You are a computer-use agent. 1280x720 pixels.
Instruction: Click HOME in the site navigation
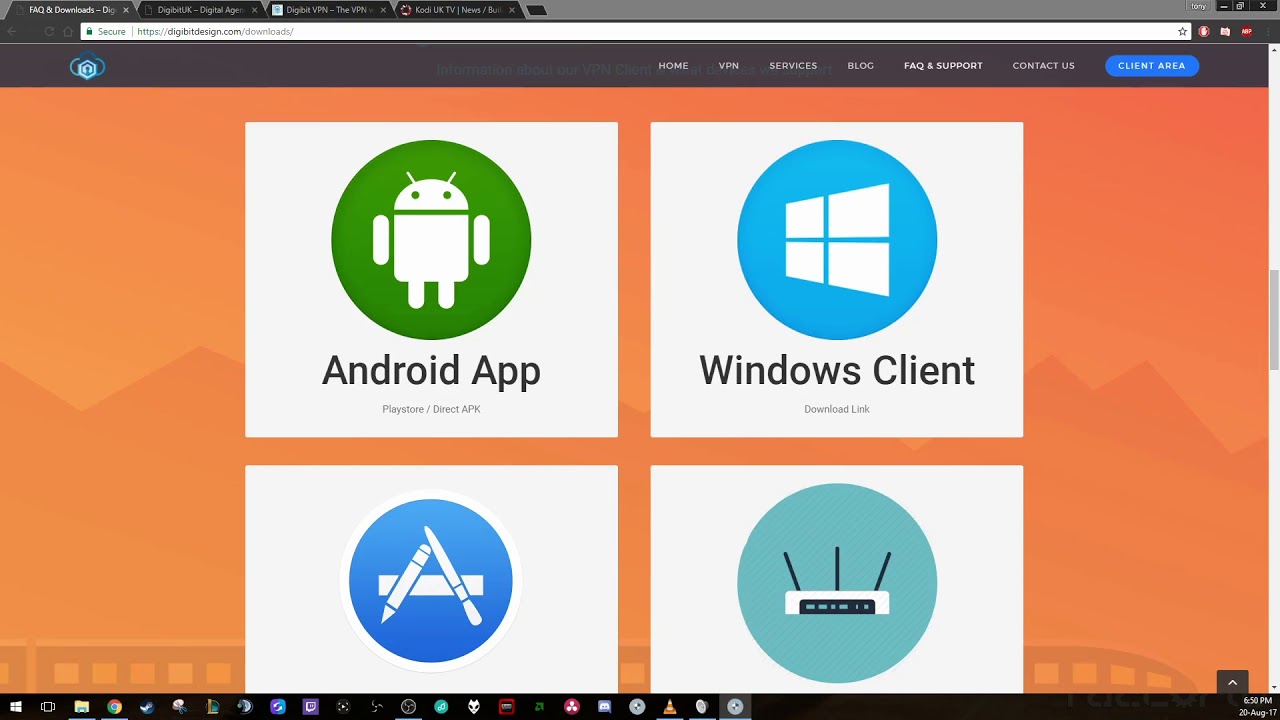pyautogui.click(x=673, y=66)
